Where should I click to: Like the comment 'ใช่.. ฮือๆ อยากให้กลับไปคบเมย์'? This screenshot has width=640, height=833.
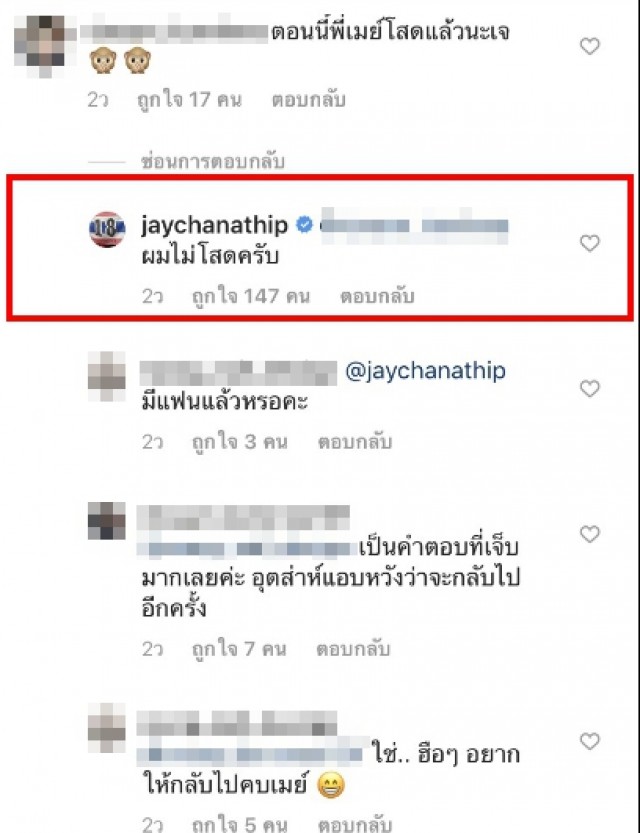point(589,741)
